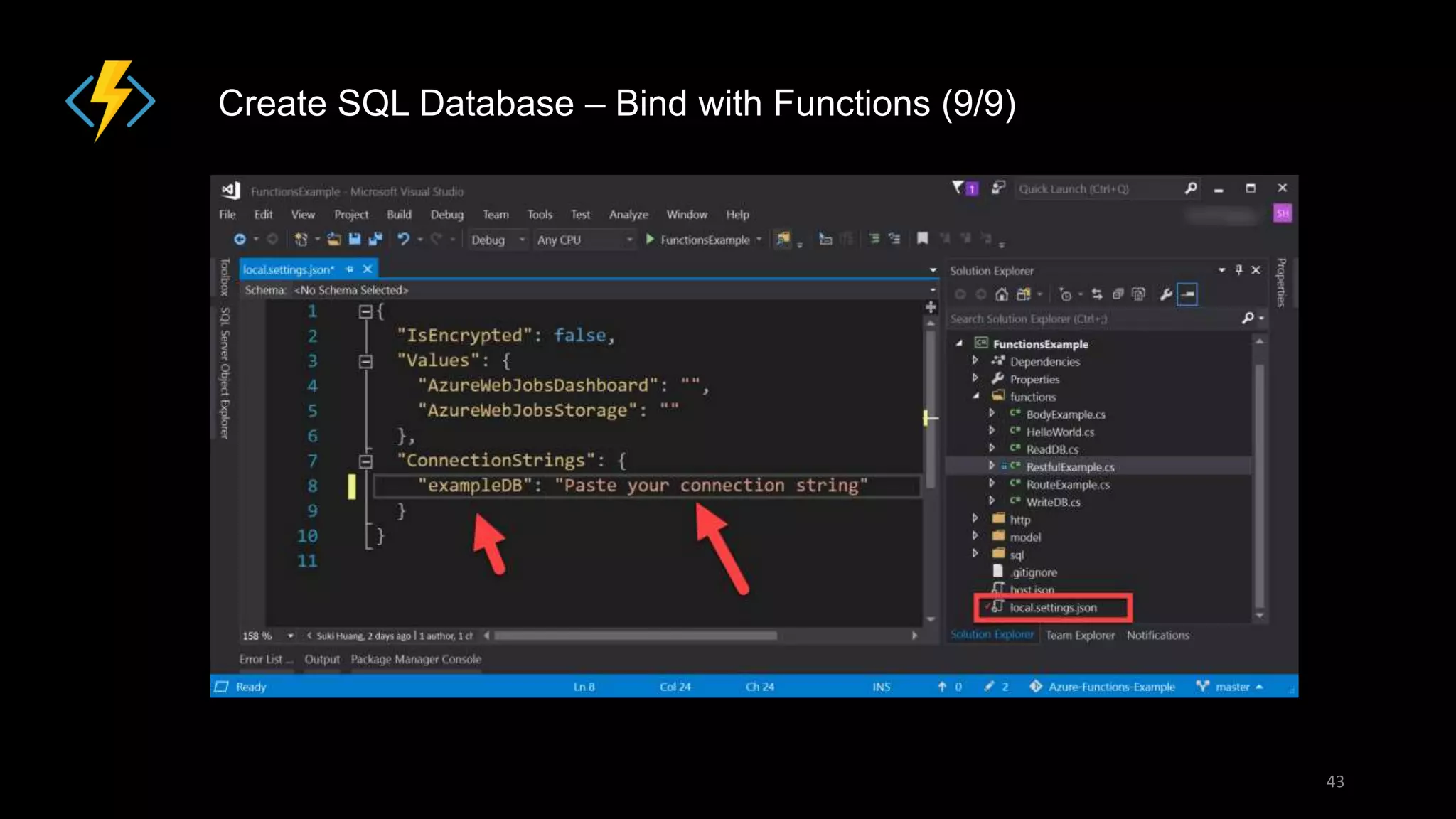1456x819 pixels.
Task: Open SQL Server Object Explorer side tab
Action: point(225,373)
